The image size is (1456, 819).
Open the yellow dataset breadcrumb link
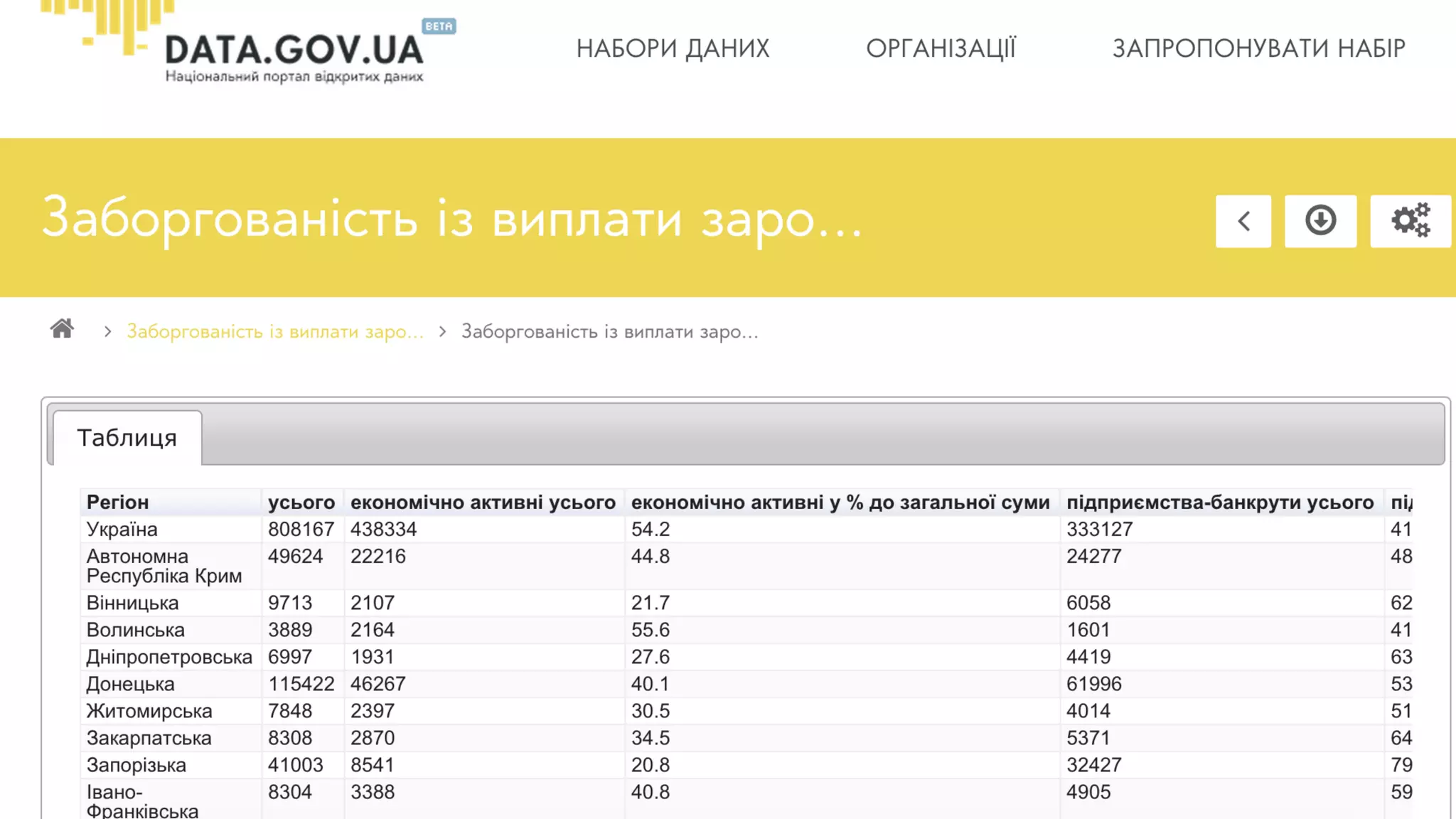click(275, 331)
